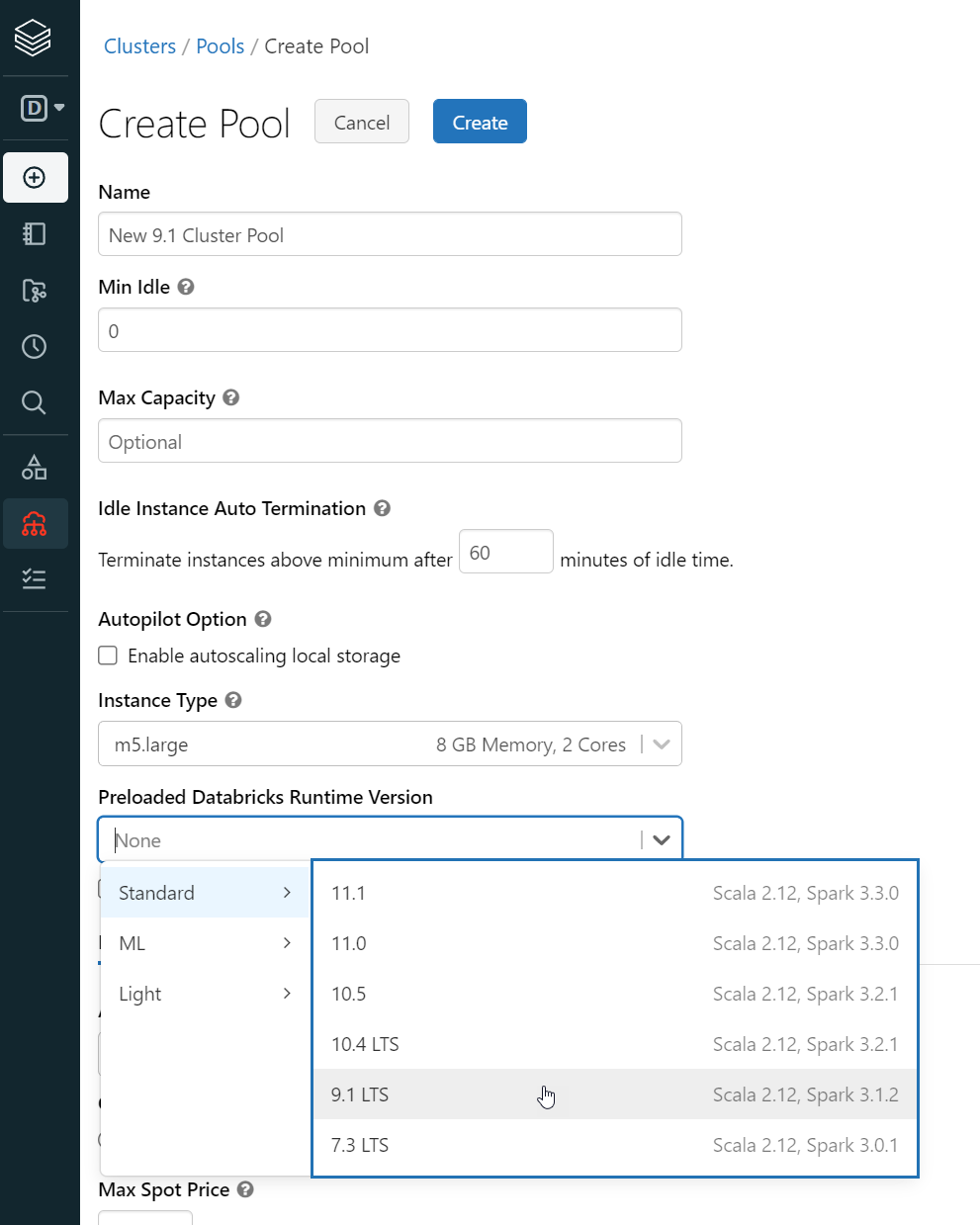Expand the Light runtime submenu
This screenshot has height=1225, width=980.
click(x=206, y=994)
